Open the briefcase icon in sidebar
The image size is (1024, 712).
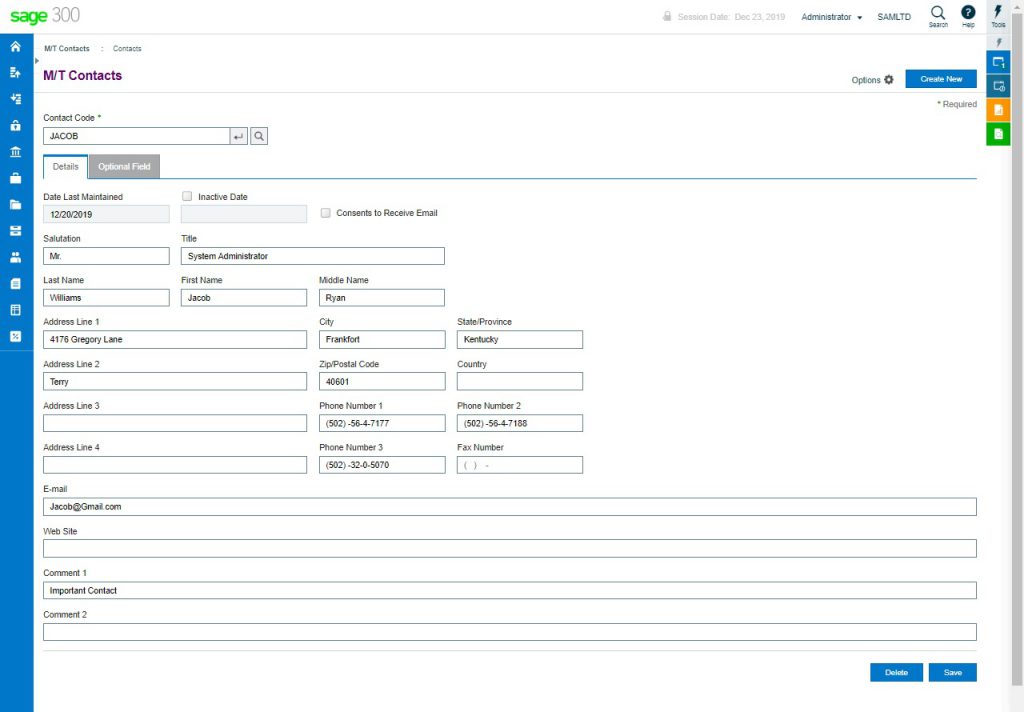tap(15, 179)
